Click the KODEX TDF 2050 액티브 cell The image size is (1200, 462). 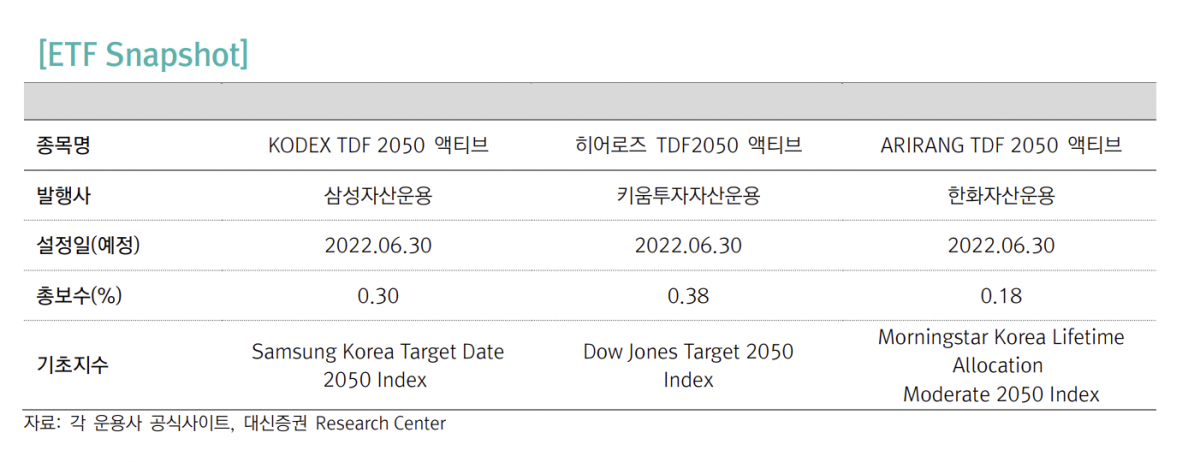(378, 145)
